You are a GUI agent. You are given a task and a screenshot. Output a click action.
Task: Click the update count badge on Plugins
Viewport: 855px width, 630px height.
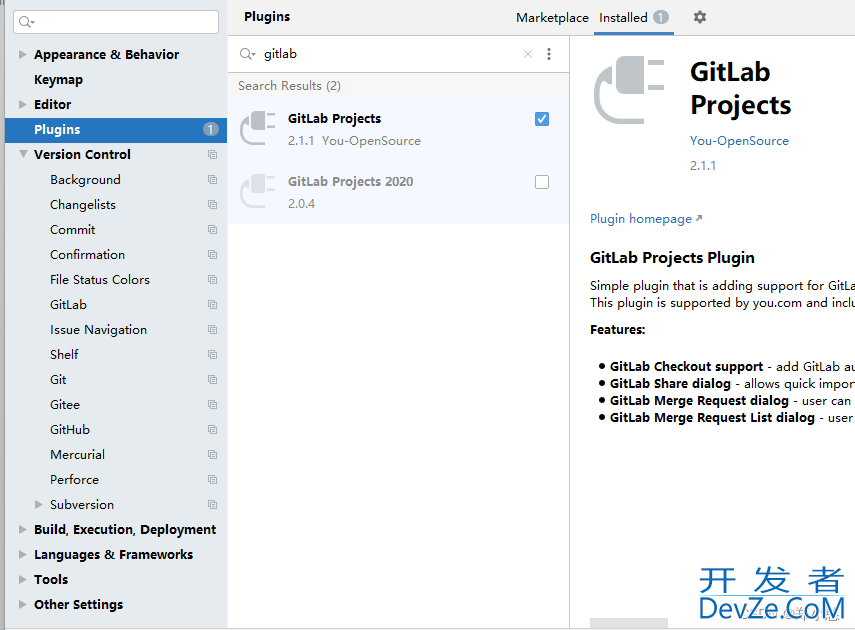[210, 129]
